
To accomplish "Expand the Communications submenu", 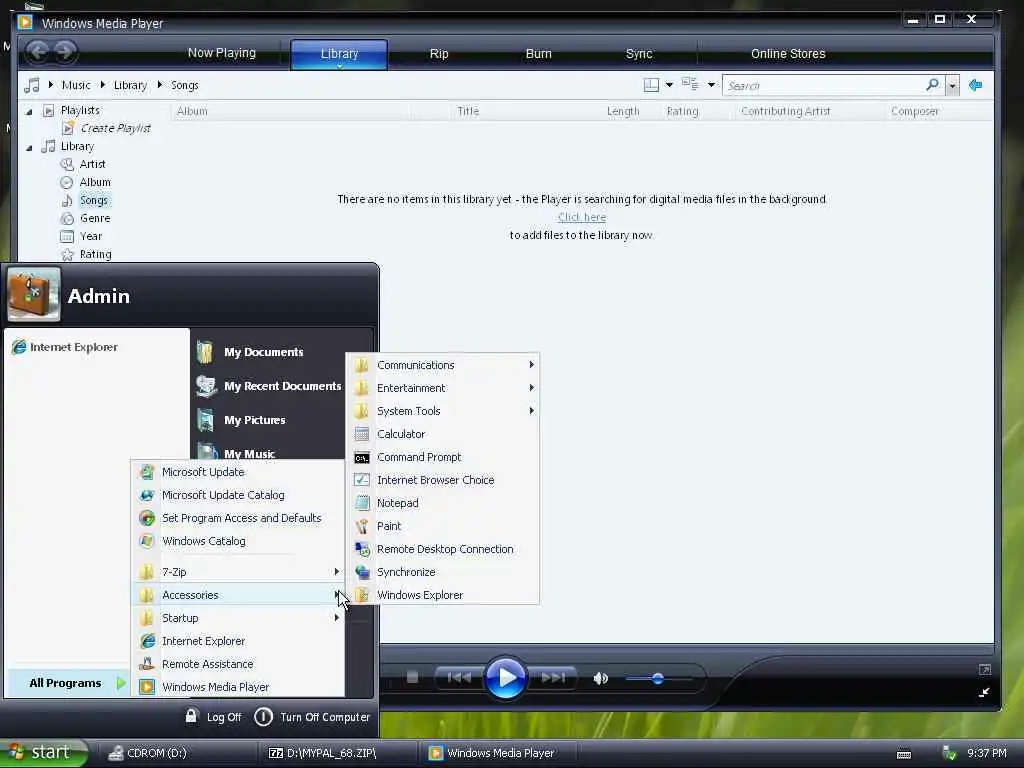I will click(x=443, y=364).
